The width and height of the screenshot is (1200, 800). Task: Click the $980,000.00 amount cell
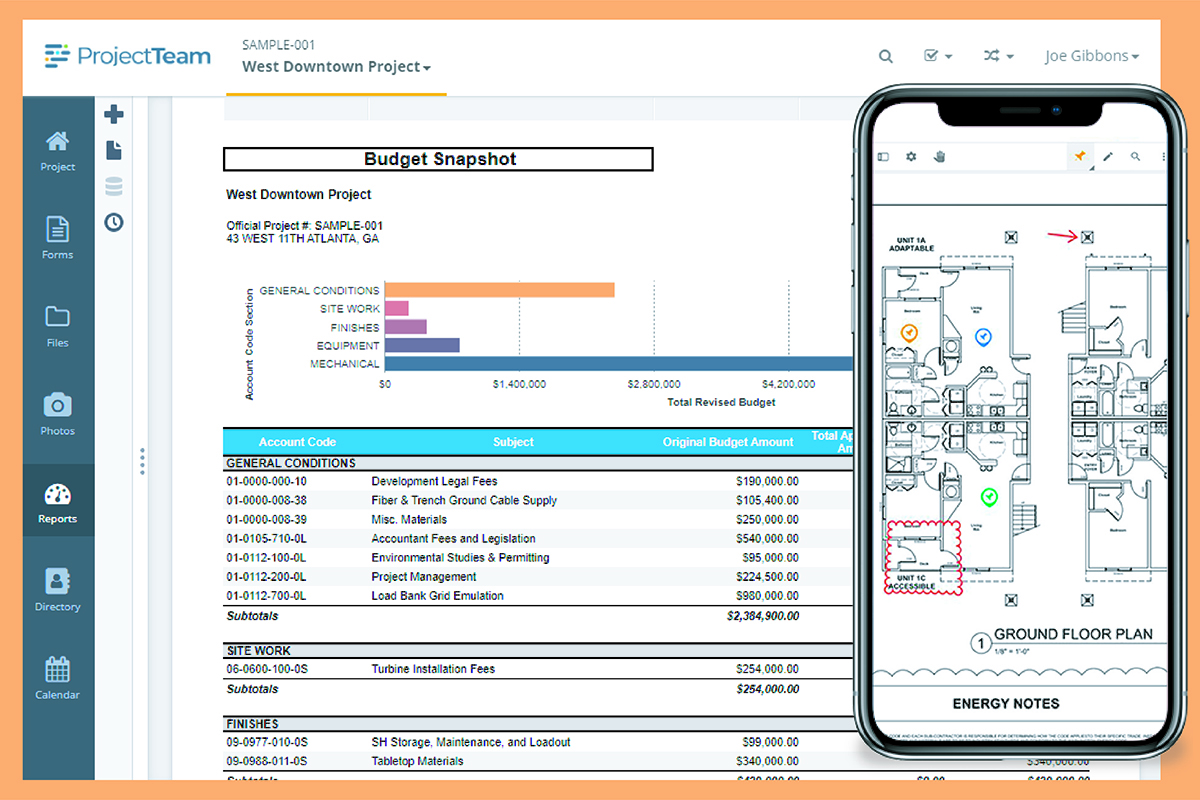tap(767, 595)
